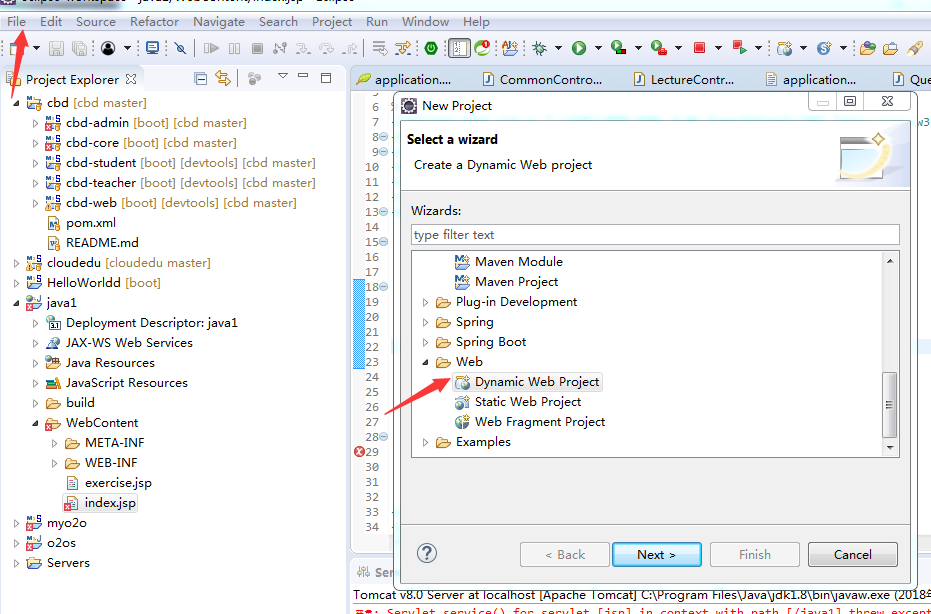931x614 pixels.
Task: Open the Window menu
Action: pos(425,21)
